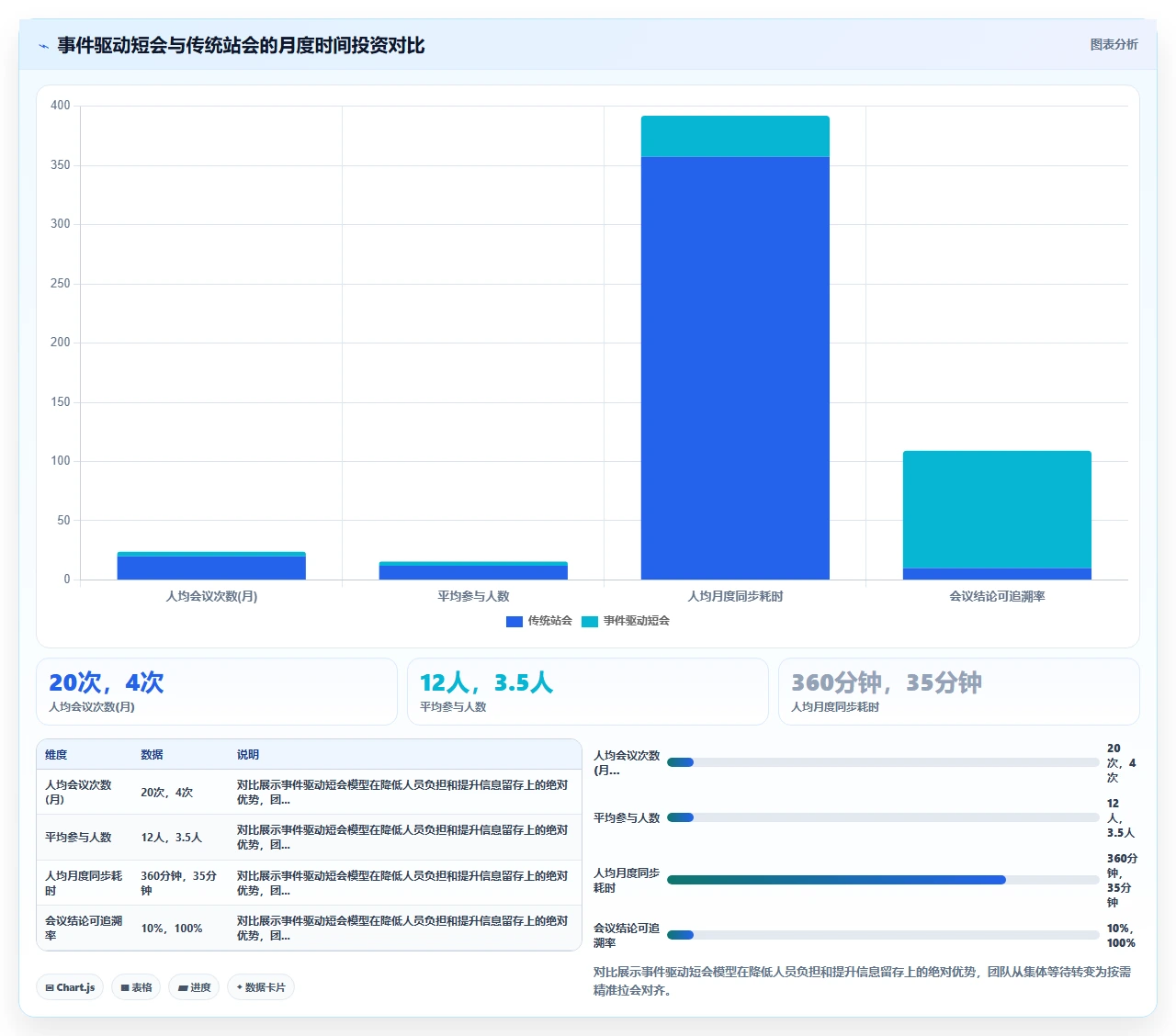Open the 12人，3.5人 data card

(588, 692)
